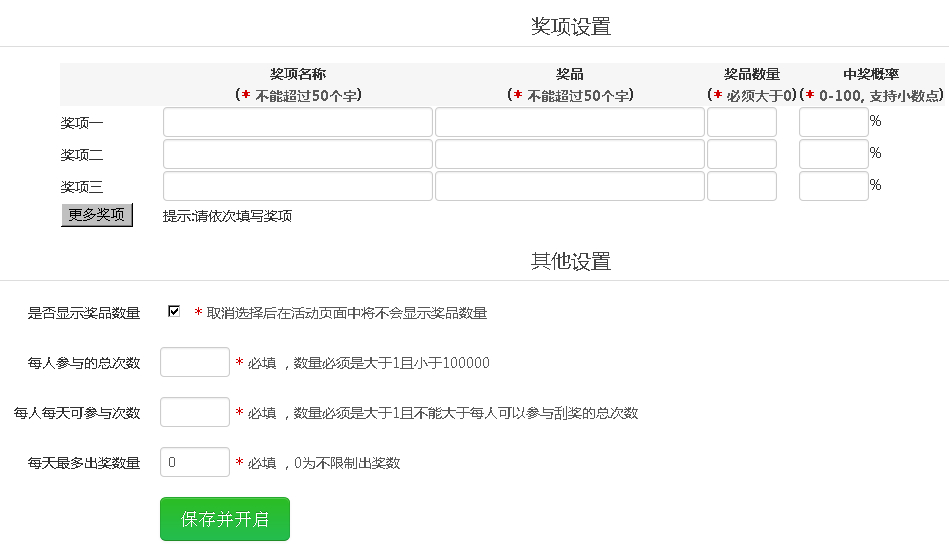Viewport: 949px width, 544px height.
Task: Click the 奖项三 winning probability field
Action: tap(833, 187)
